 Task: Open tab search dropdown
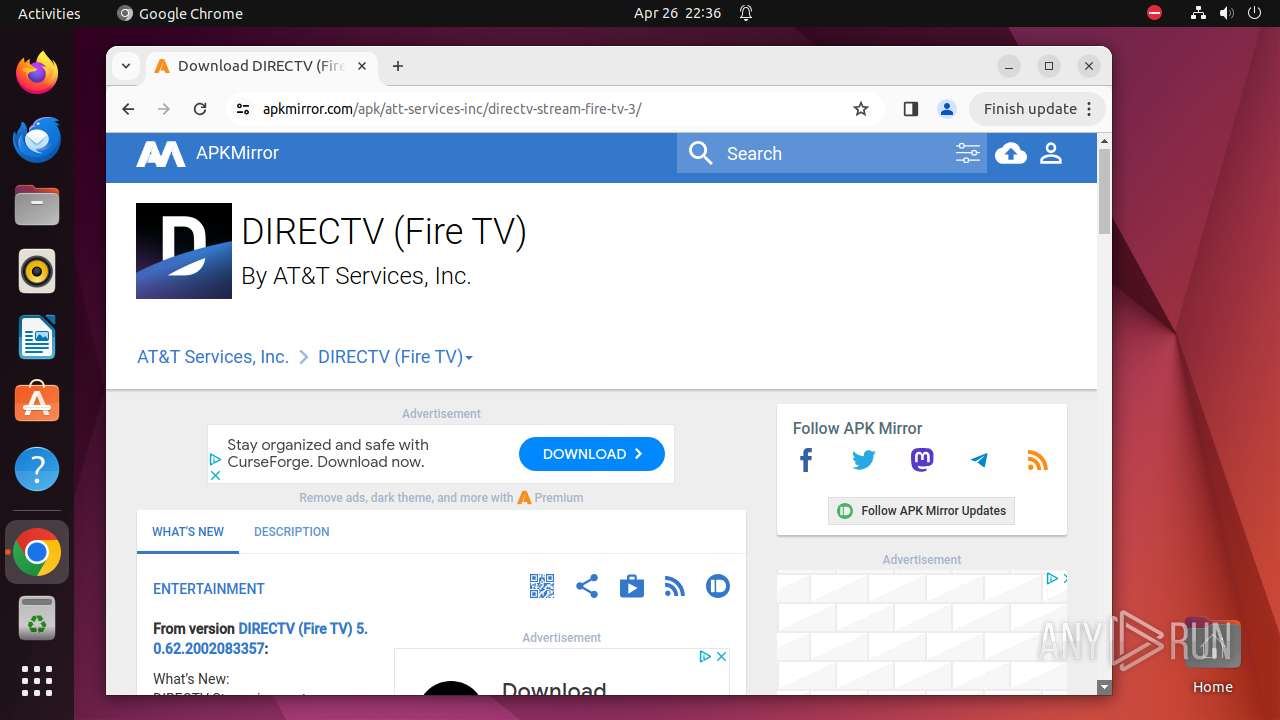pyautogui.click(x=126, y=66)
